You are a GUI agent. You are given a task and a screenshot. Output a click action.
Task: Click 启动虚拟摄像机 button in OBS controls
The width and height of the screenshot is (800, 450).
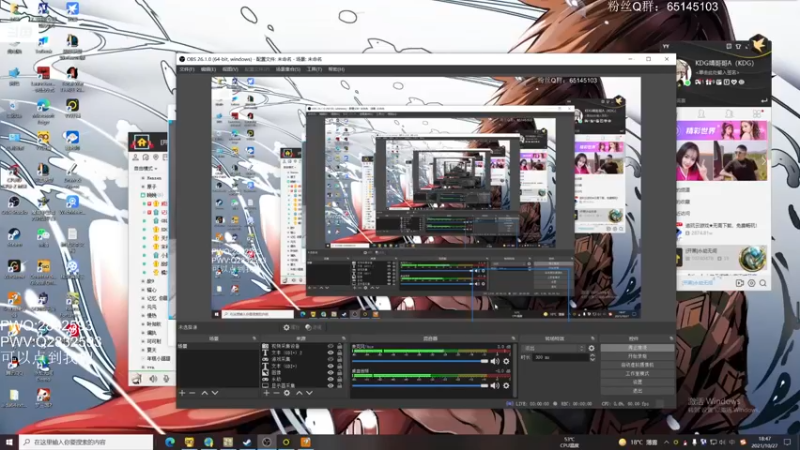click(x=637, y=365)
